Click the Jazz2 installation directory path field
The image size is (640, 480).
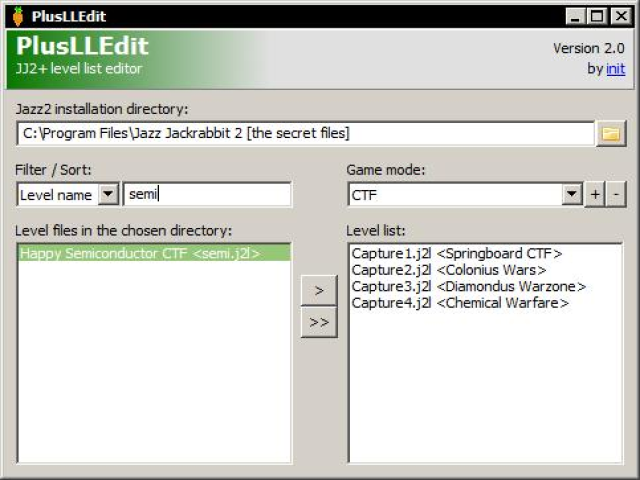click(305, 133)
